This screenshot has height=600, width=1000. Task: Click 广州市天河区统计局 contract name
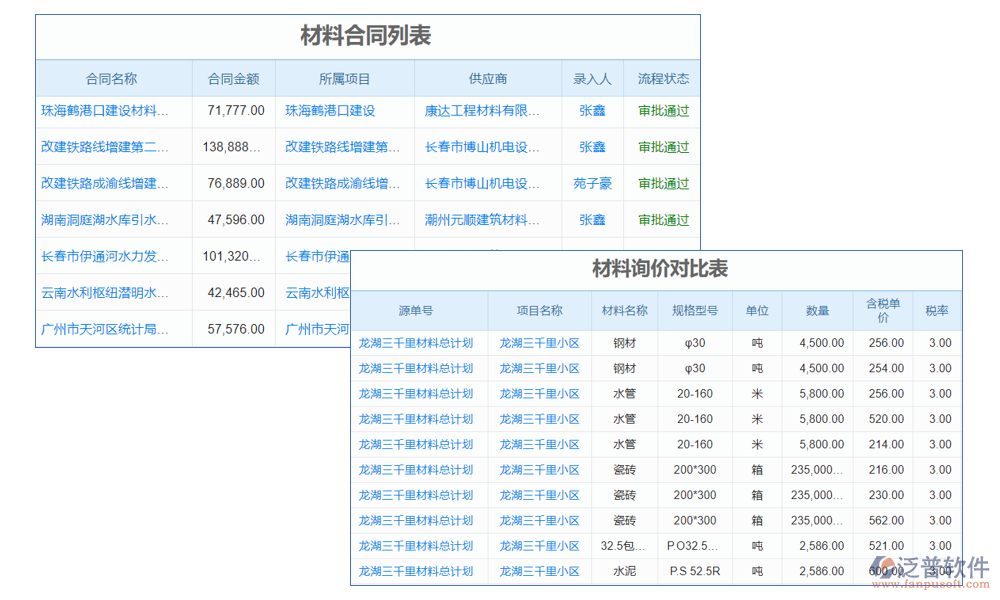(x=113, y=328)
